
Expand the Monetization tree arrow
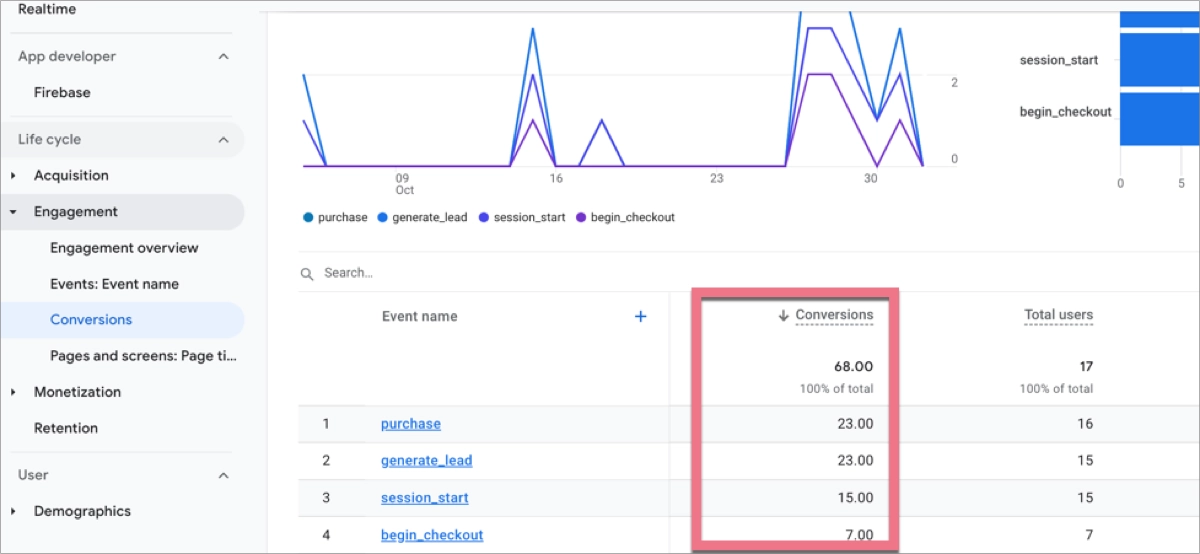(13, 392)
